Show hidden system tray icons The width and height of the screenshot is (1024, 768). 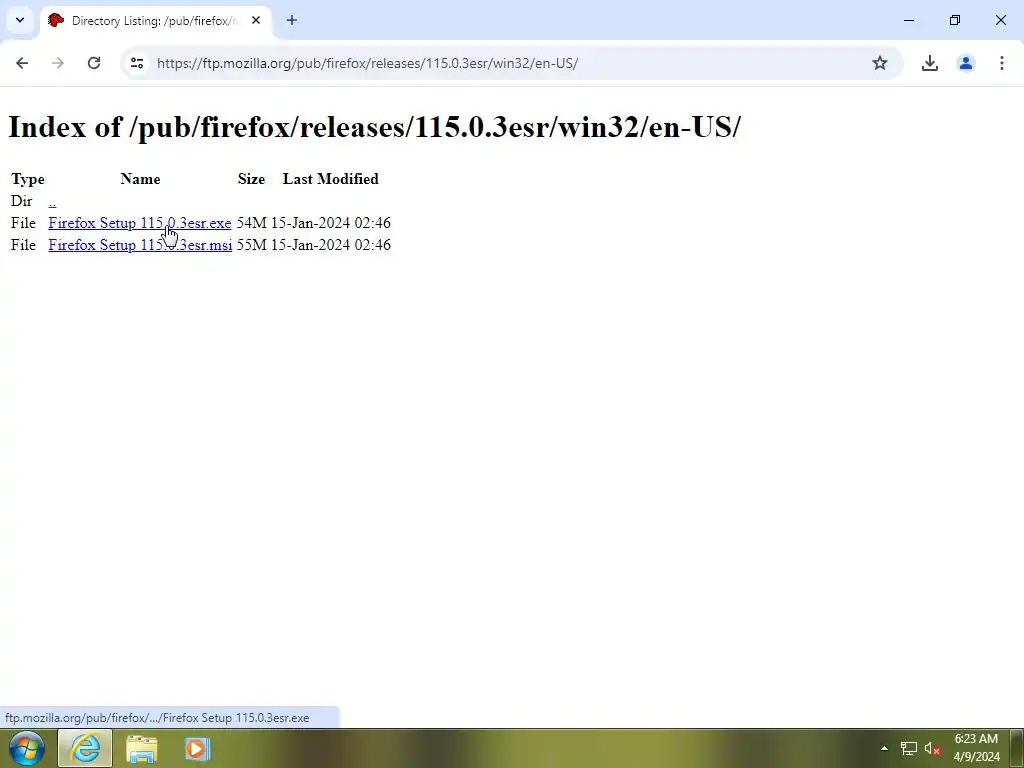point(884,748)
